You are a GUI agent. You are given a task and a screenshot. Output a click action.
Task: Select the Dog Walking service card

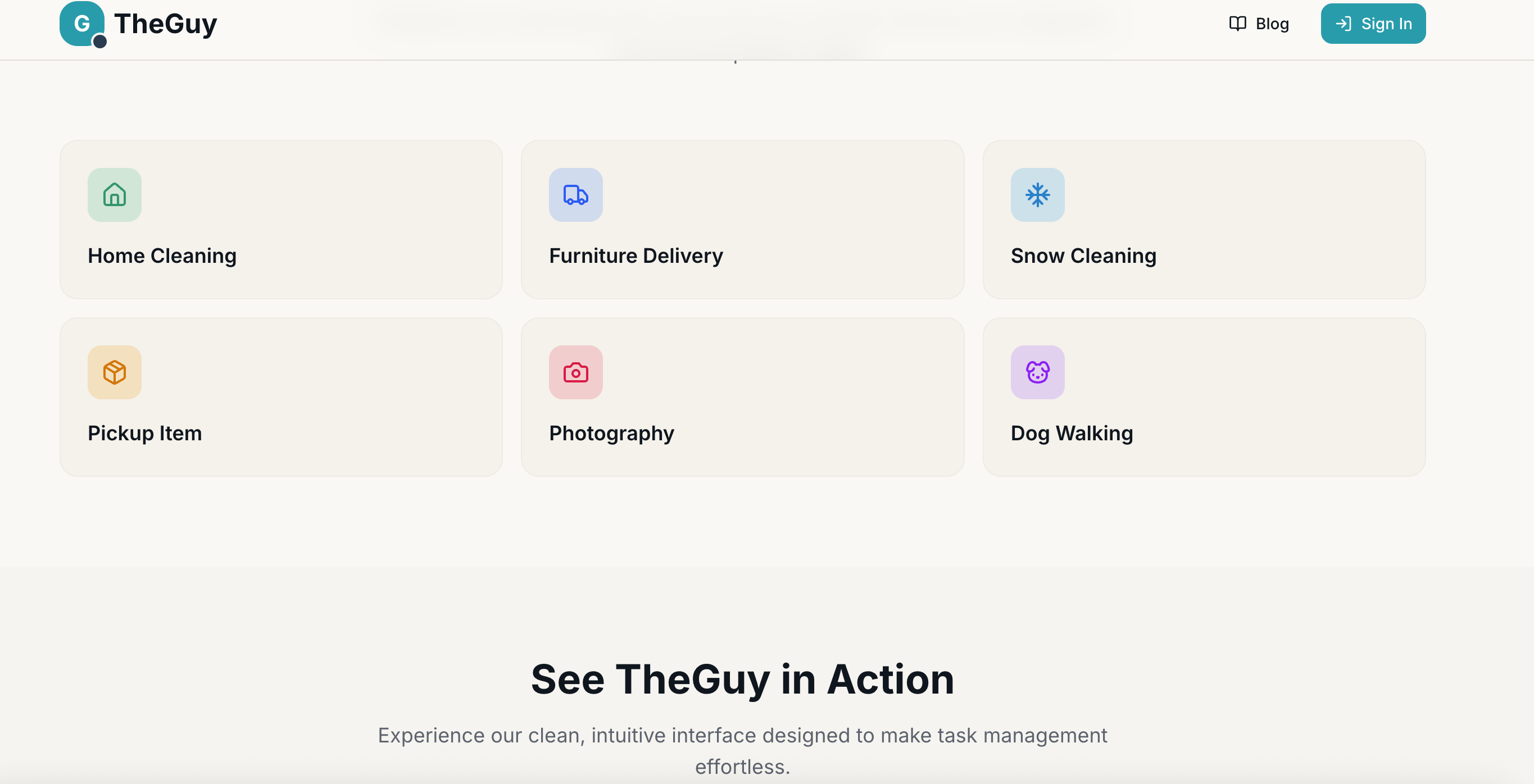(1204, 396)
